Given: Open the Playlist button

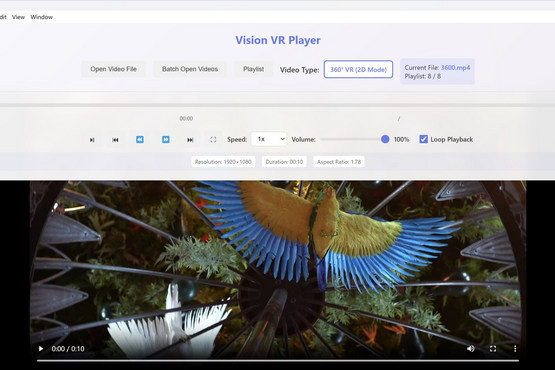Looking at the screenshot, I should click(x=253, y=69).
